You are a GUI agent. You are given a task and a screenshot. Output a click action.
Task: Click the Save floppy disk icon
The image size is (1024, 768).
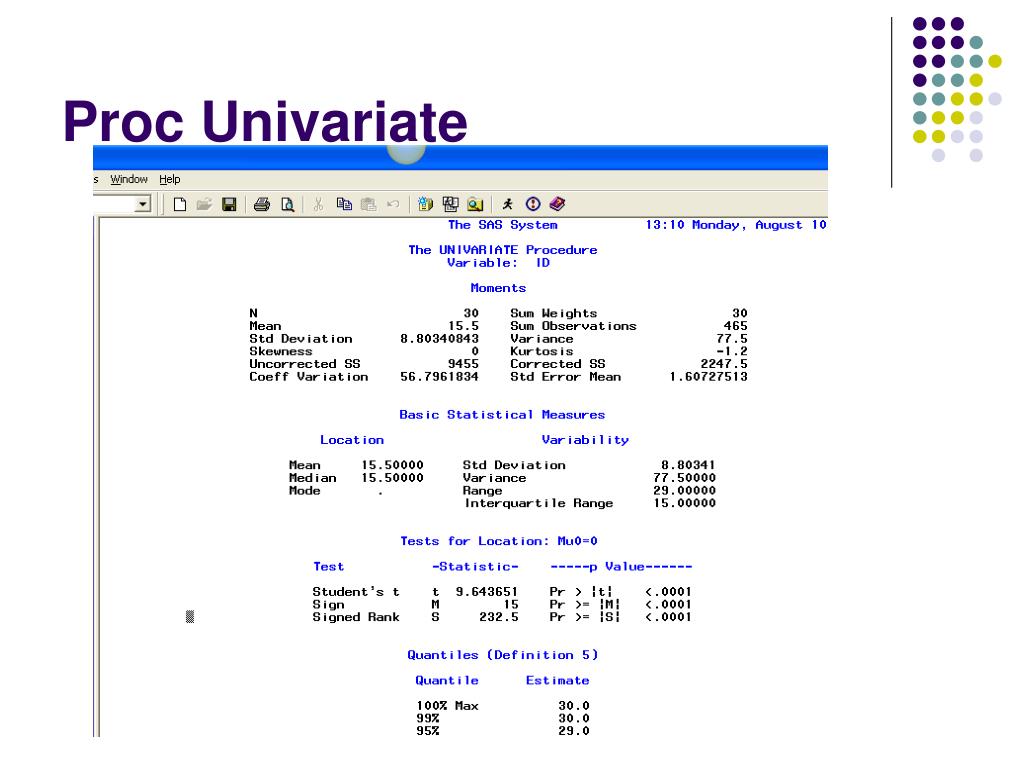click(229, 204)
